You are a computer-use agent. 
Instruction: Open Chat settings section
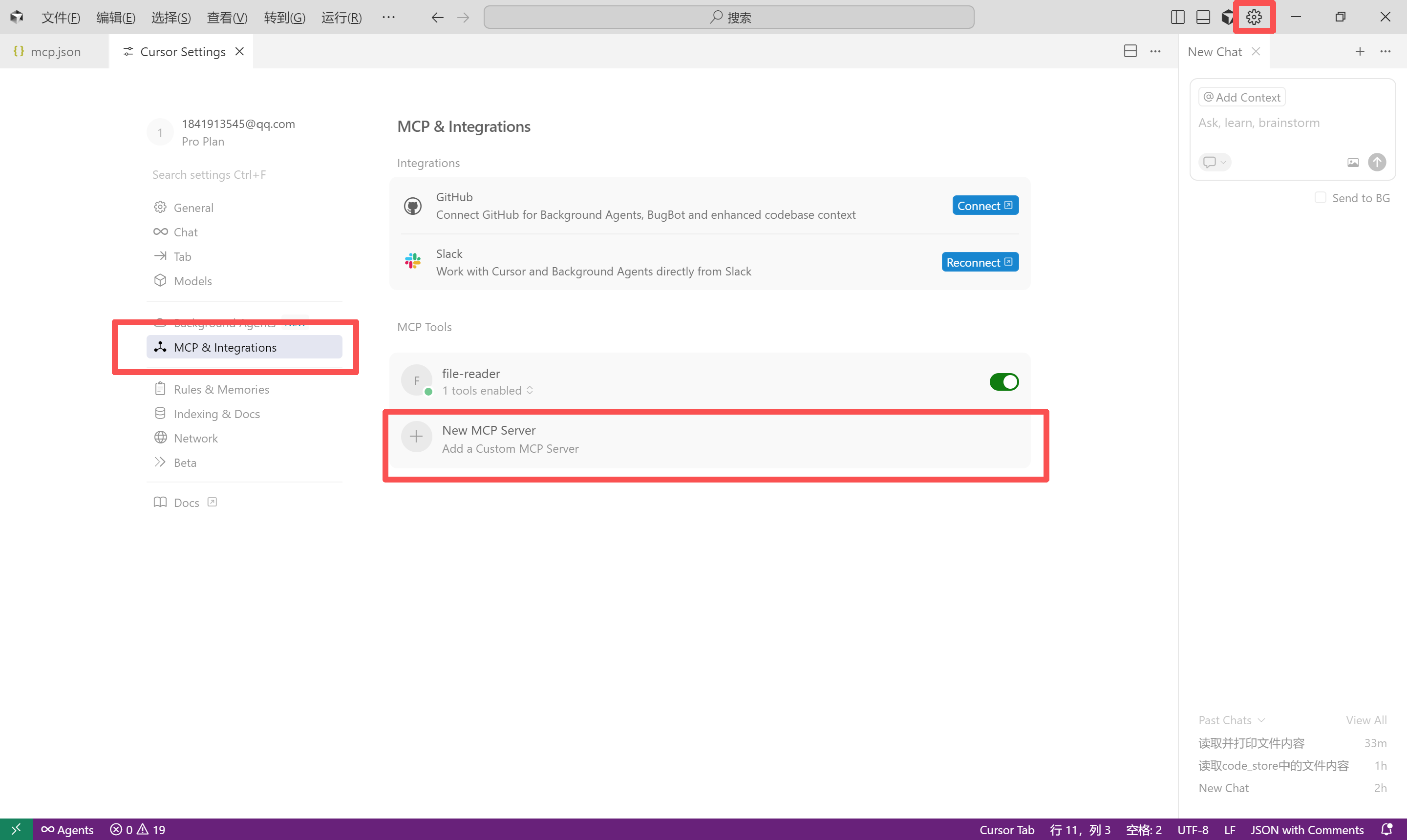click(x=244, y=232)
